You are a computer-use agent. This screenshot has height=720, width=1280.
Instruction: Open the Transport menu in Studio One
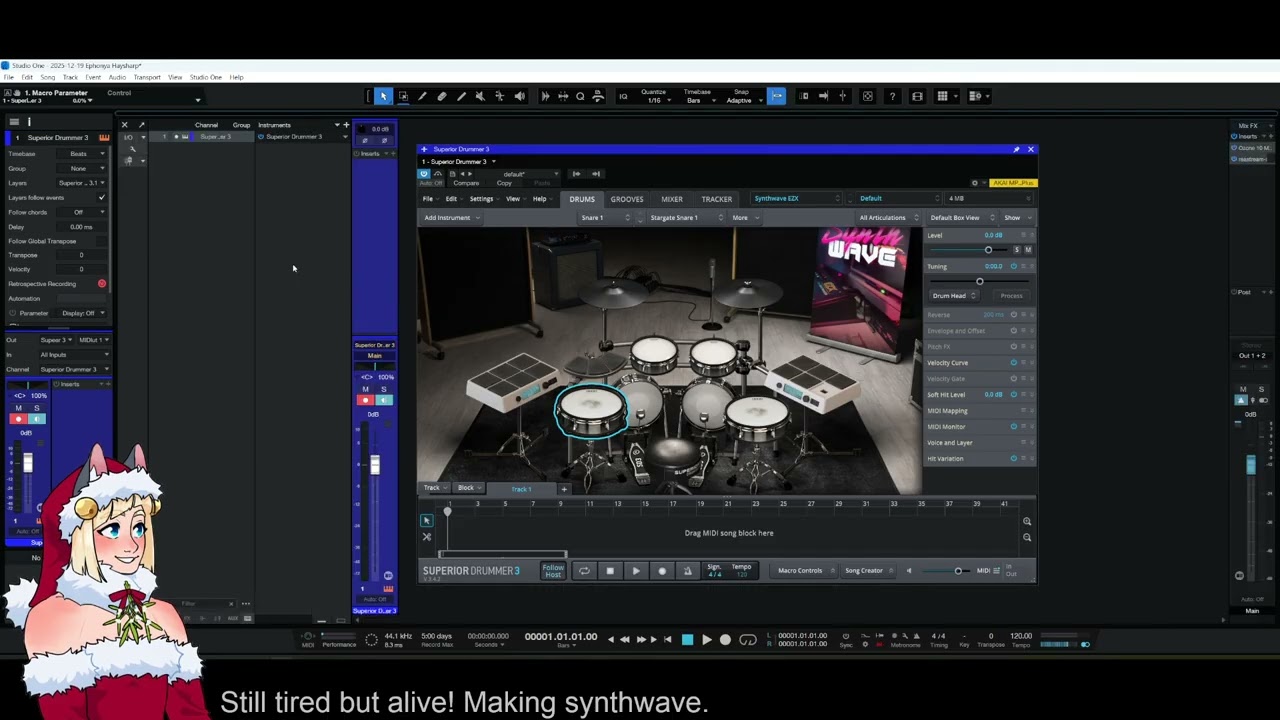point(147,77)
